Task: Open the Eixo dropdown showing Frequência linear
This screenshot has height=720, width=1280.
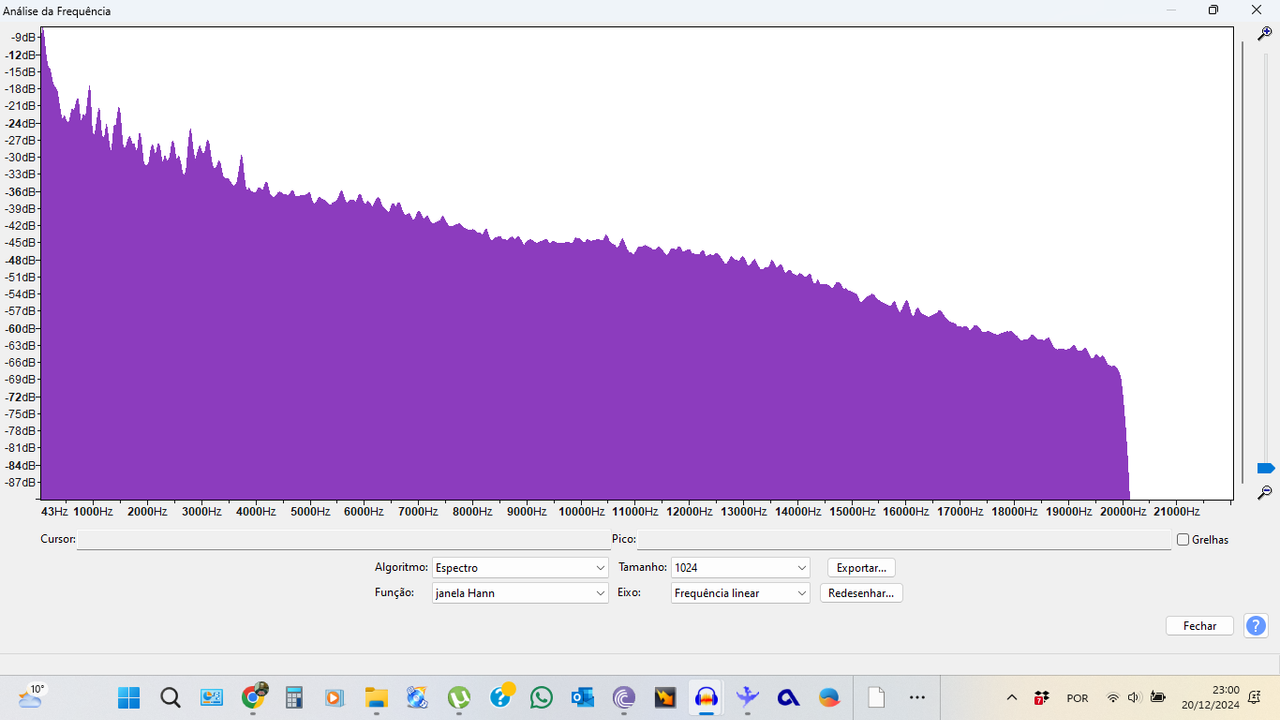Action: point(740,593)
